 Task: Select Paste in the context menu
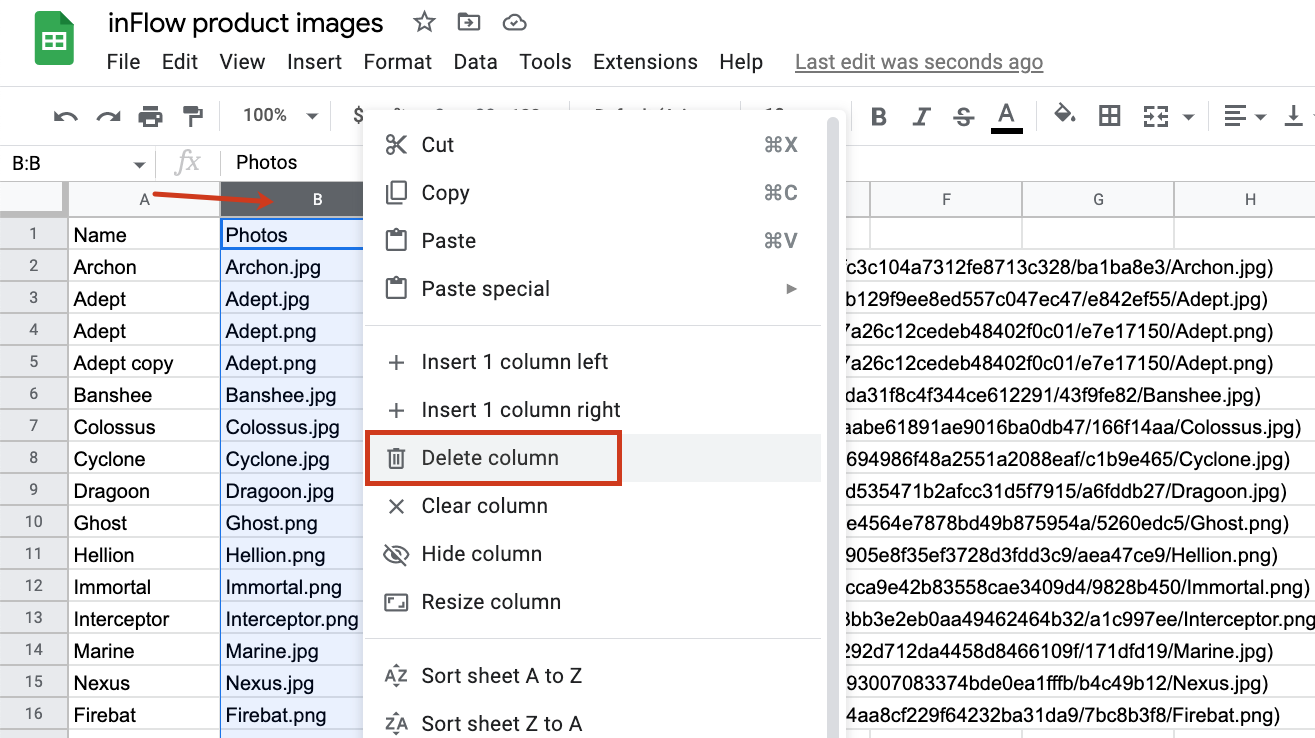point(593,241)
